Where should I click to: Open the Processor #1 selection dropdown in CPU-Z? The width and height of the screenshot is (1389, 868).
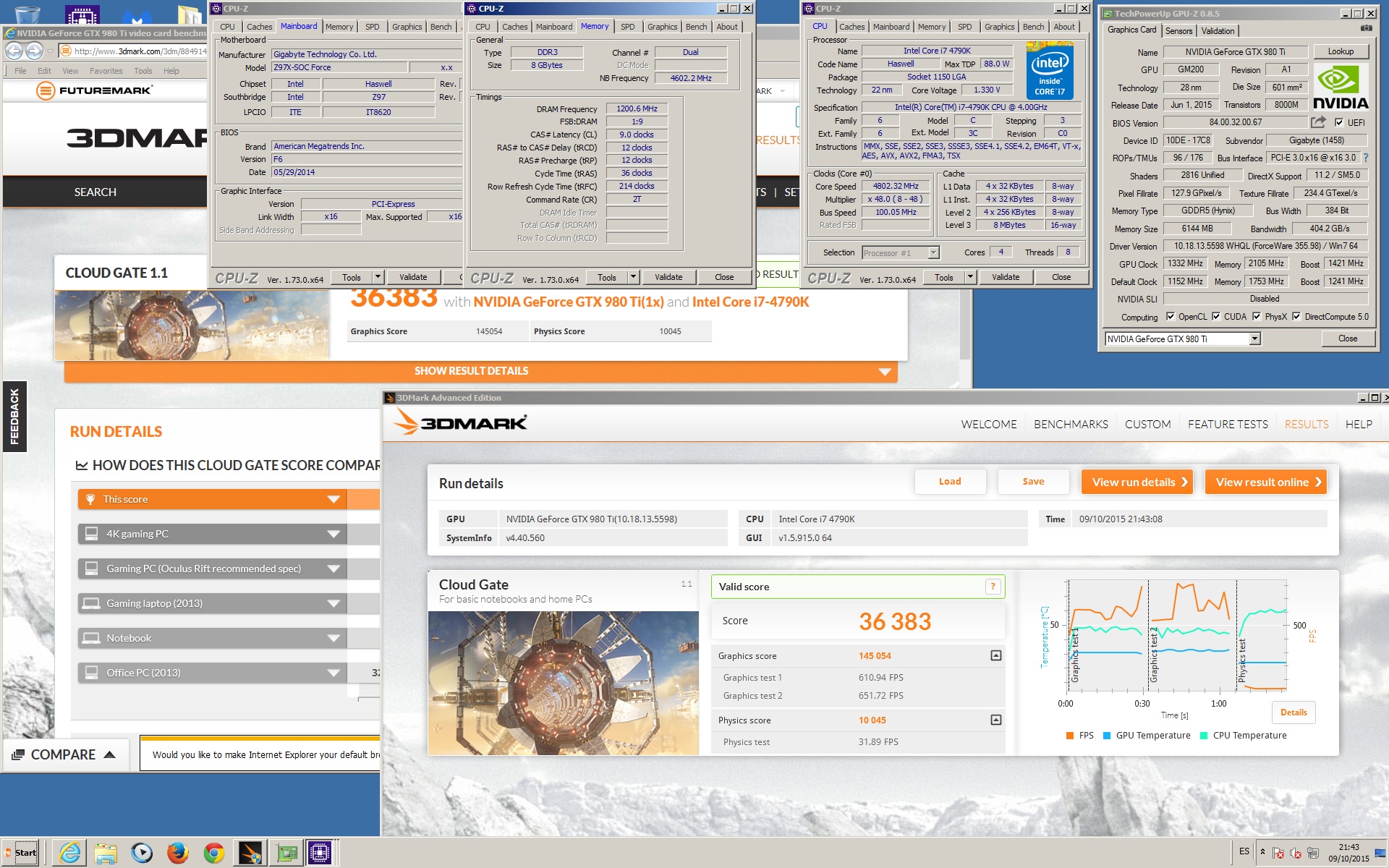(933, 252)
